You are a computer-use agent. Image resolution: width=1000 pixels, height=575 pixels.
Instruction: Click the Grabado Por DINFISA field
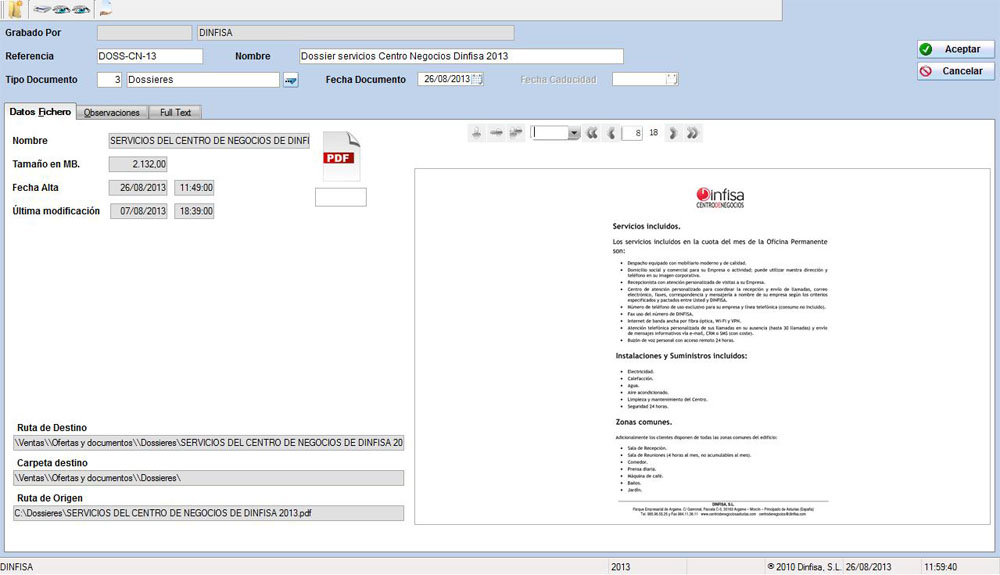pyautogui.click(x=355, y=33)
